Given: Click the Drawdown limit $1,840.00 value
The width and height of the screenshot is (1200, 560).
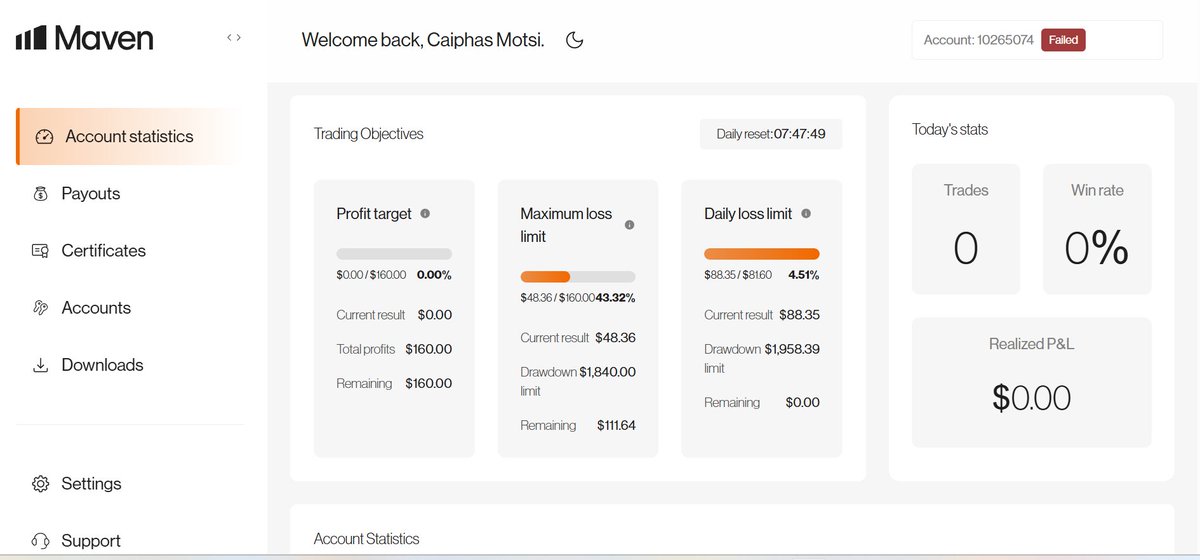Looking at the screenshot, I should coord(607,372).
